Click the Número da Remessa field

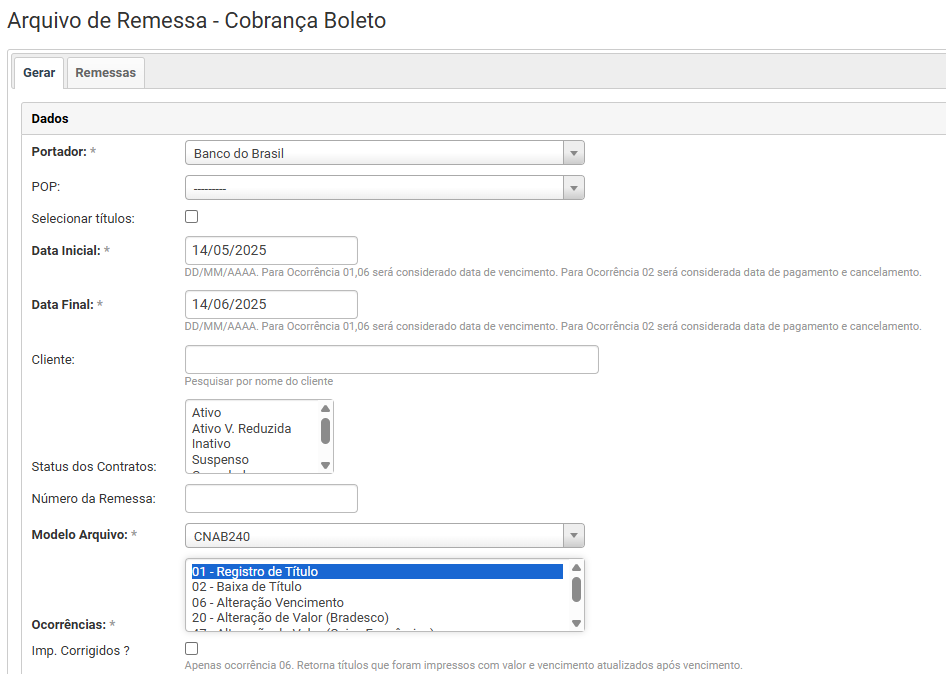[x=271, y=498]
